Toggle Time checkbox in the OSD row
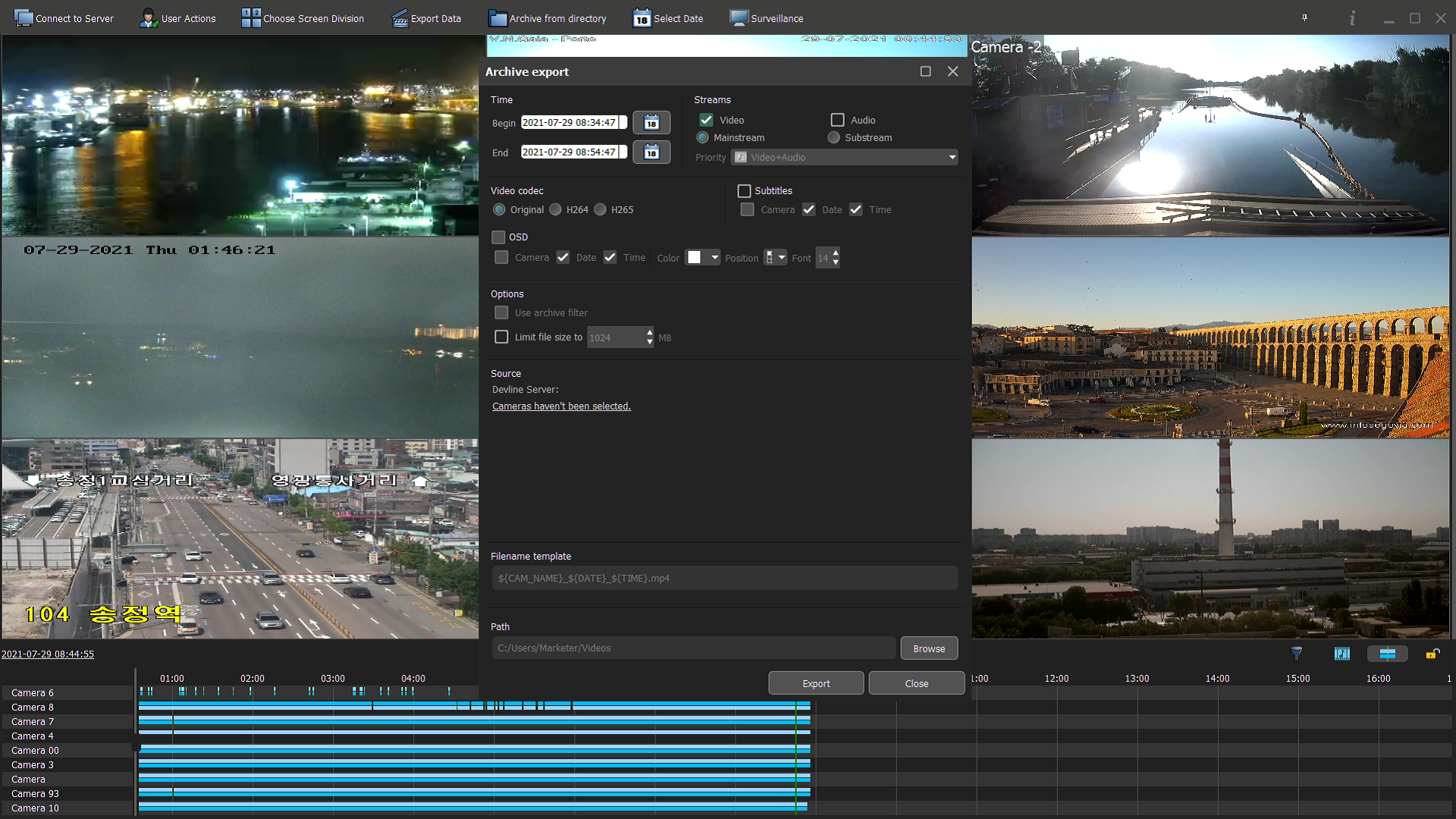The width and height of the screenshot is (1456, 819). coord(610,257)
